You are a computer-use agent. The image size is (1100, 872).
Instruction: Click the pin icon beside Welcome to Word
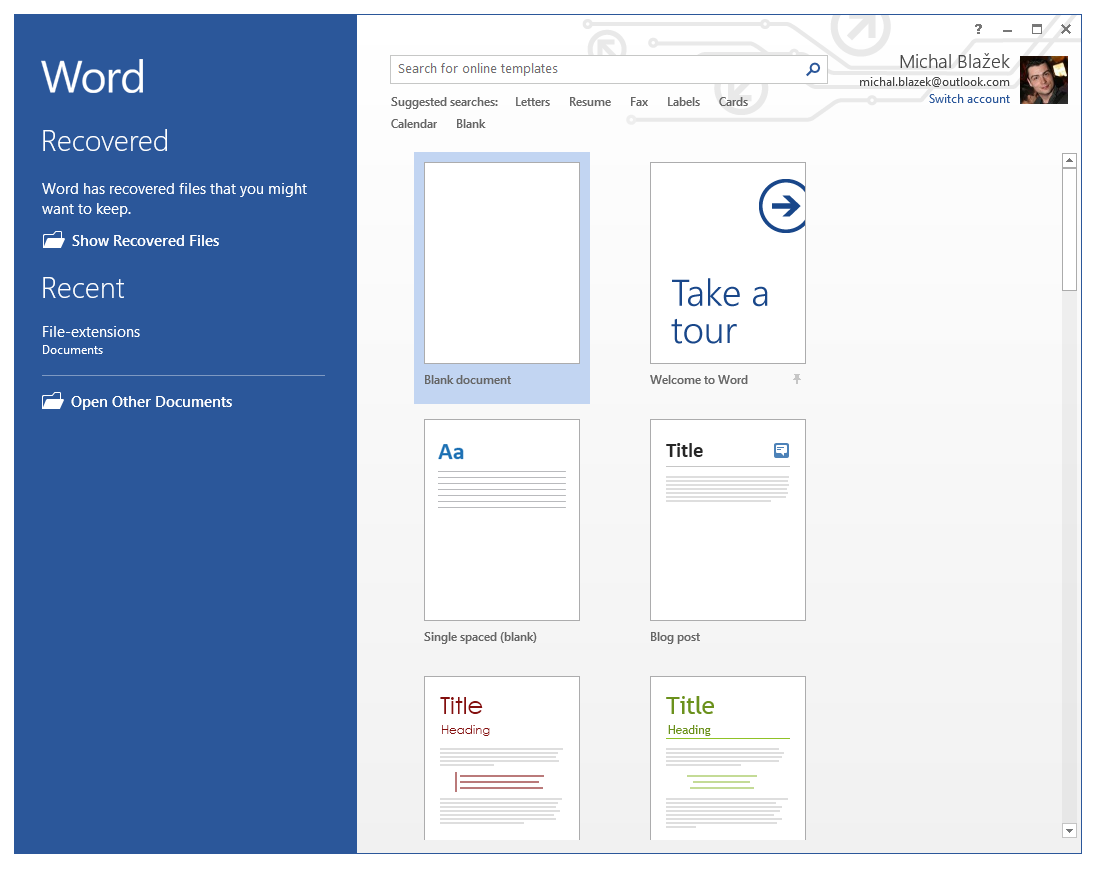(797, 380)
